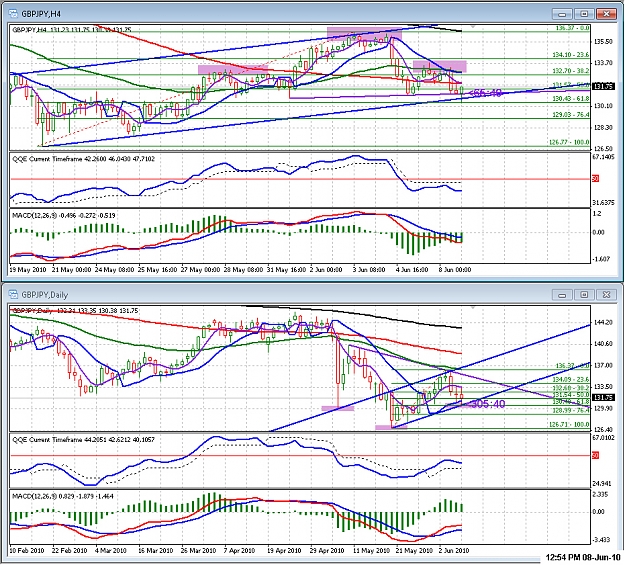
Task: Click the 128.99 - 76.4 Fibonacci label in Daily
Action: tap(570, 410)
